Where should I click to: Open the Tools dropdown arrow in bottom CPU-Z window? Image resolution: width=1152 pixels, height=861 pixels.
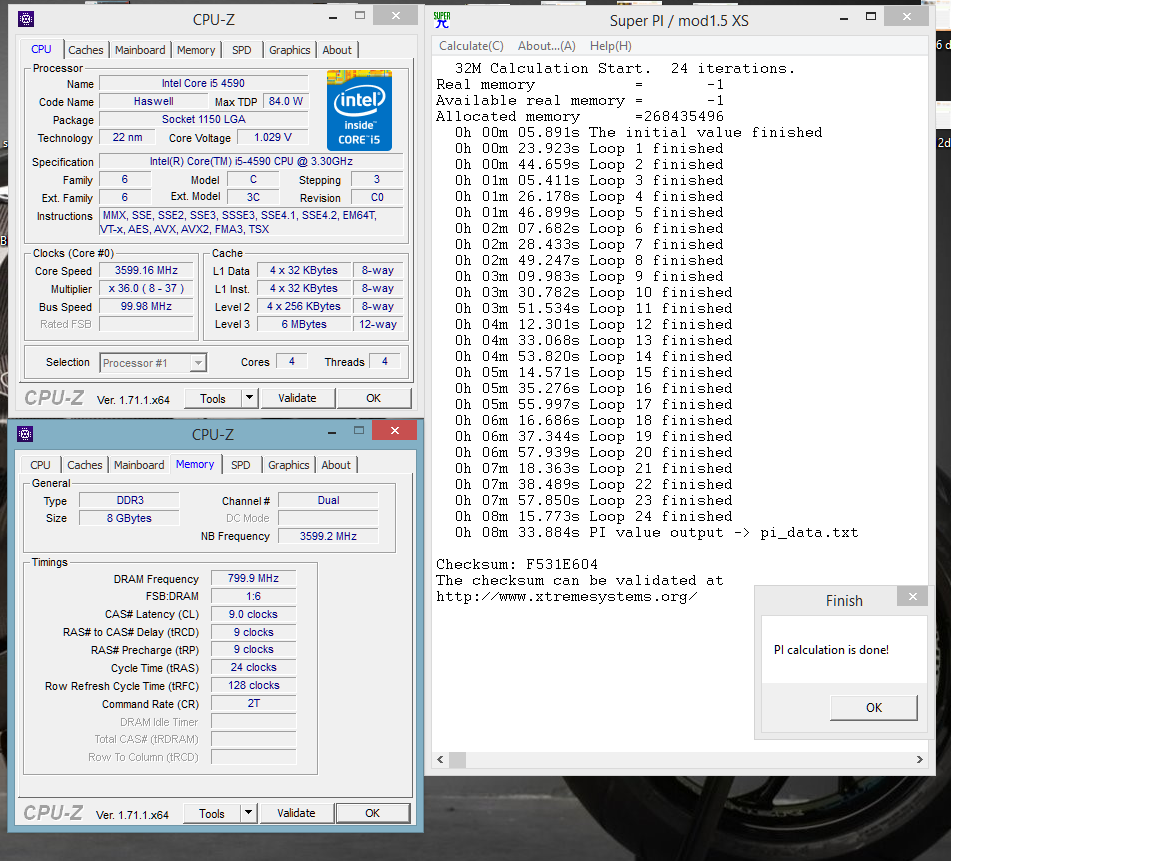pyautogui.click(x=248, y=813)
